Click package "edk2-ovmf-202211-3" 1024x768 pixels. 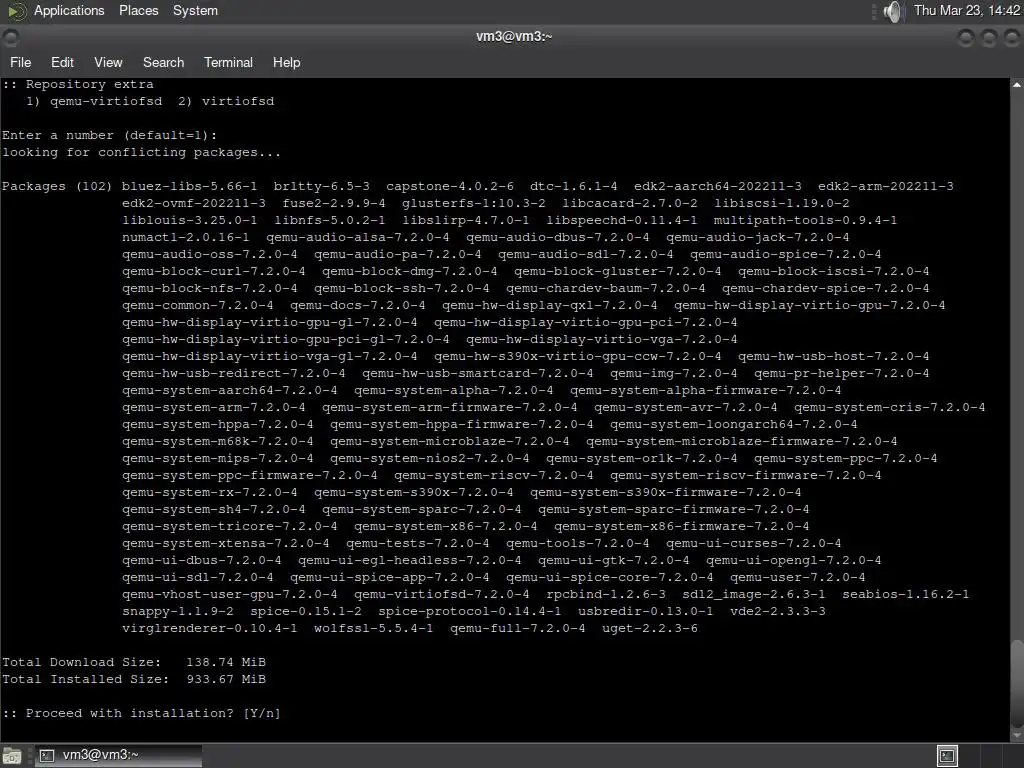[194, 203]
